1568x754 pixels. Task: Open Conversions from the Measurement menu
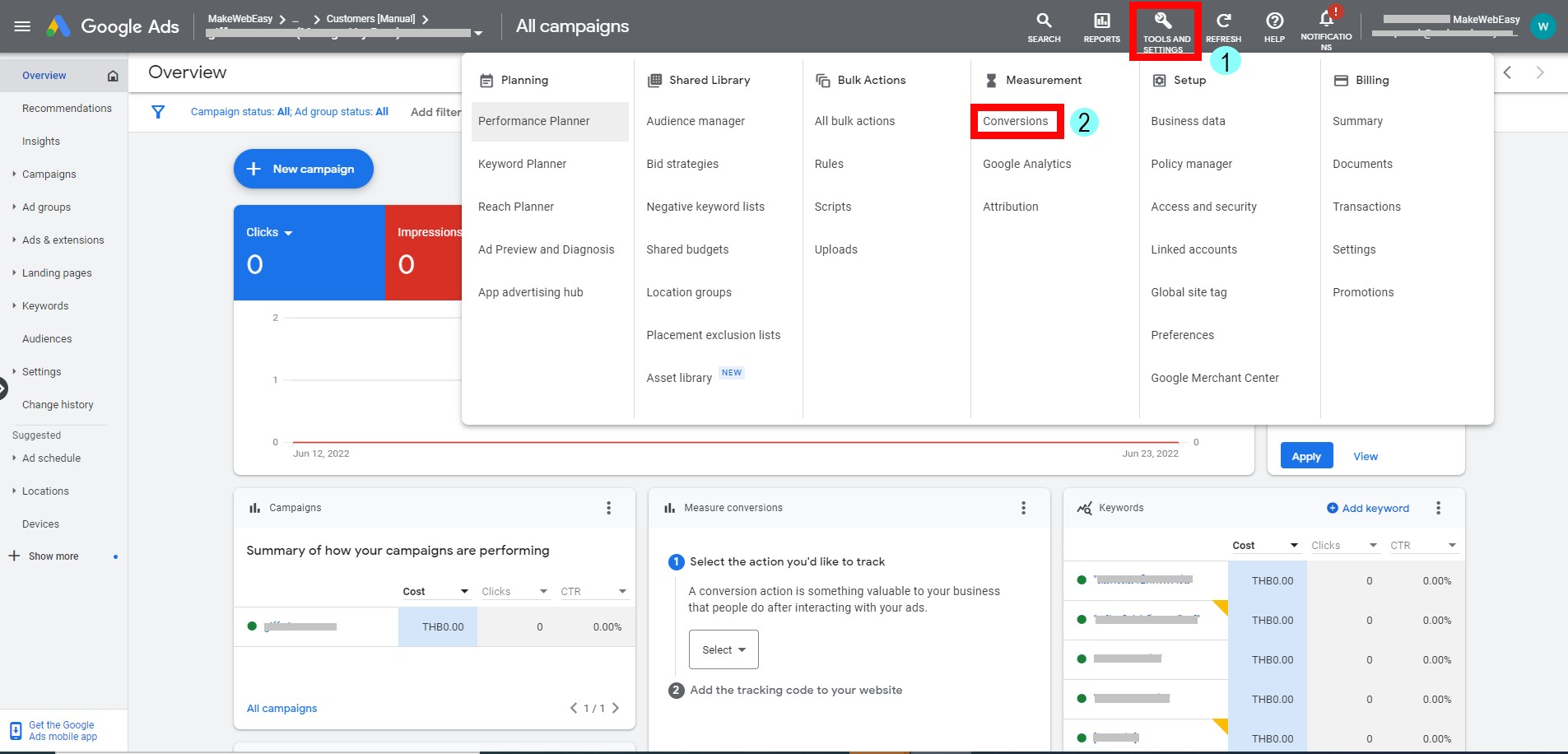1016,121
